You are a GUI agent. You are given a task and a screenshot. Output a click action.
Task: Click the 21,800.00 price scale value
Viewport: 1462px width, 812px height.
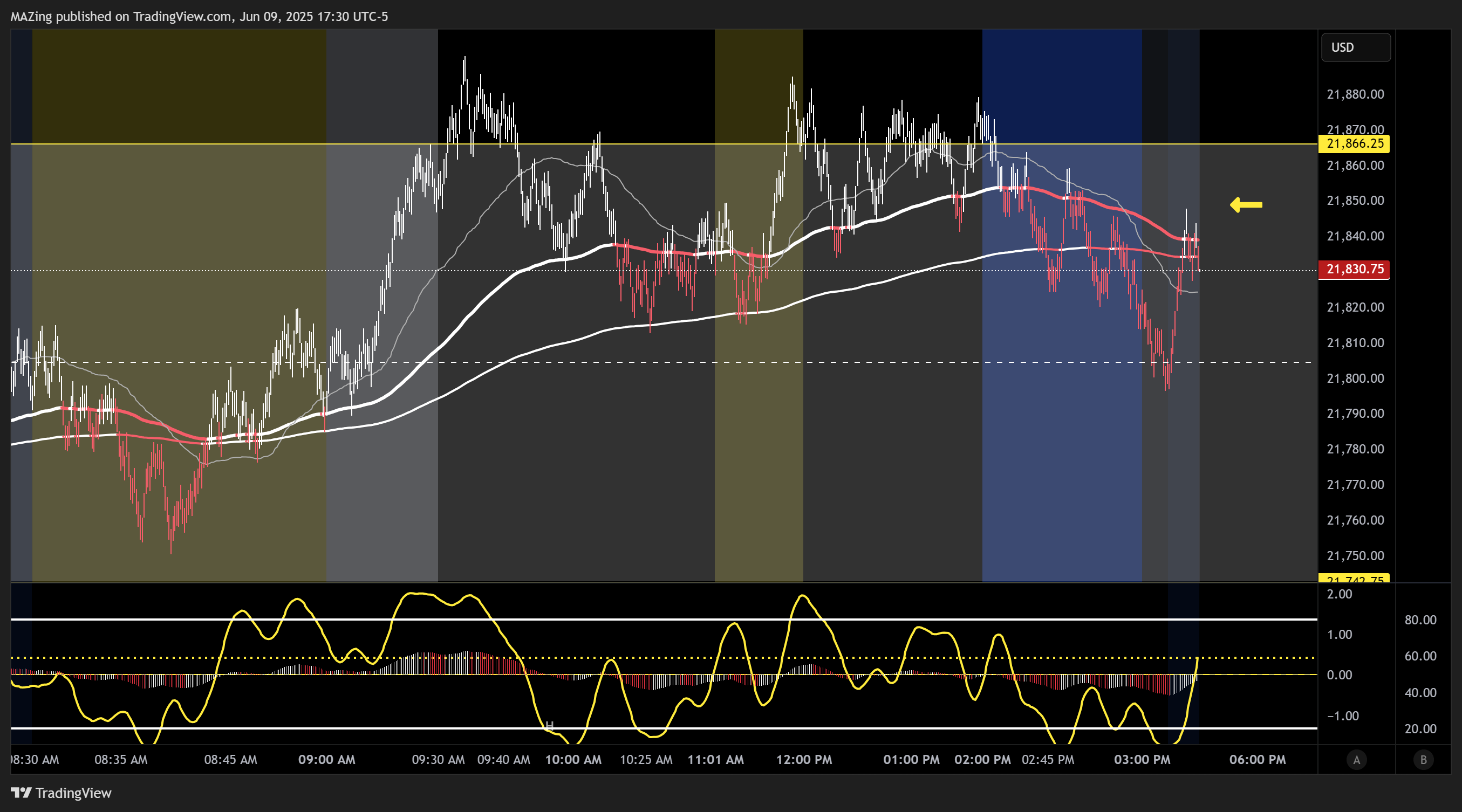pyautogui.click(x=1355, y=378)
